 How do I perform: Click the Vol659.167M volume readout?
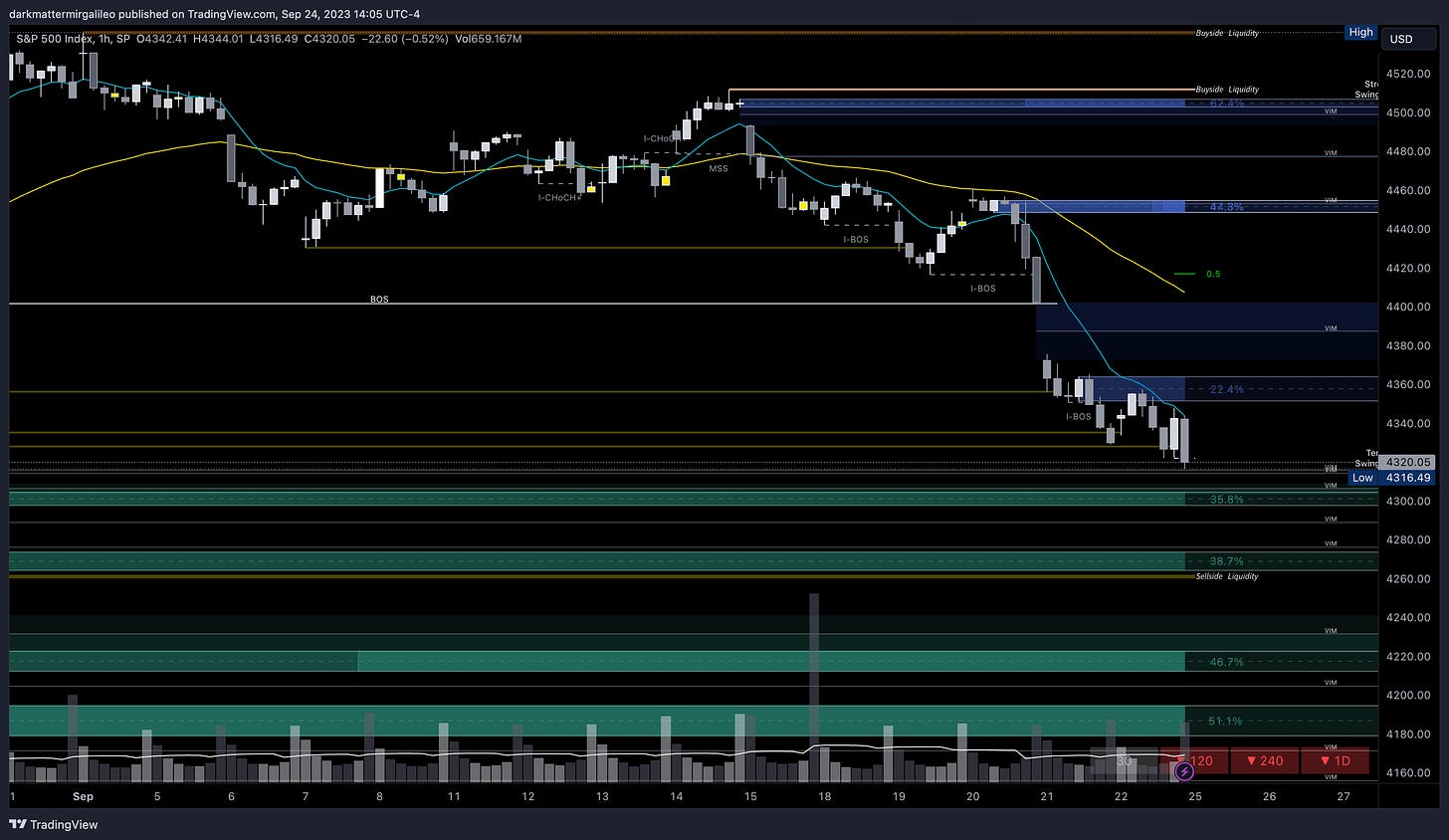(488, 39)
